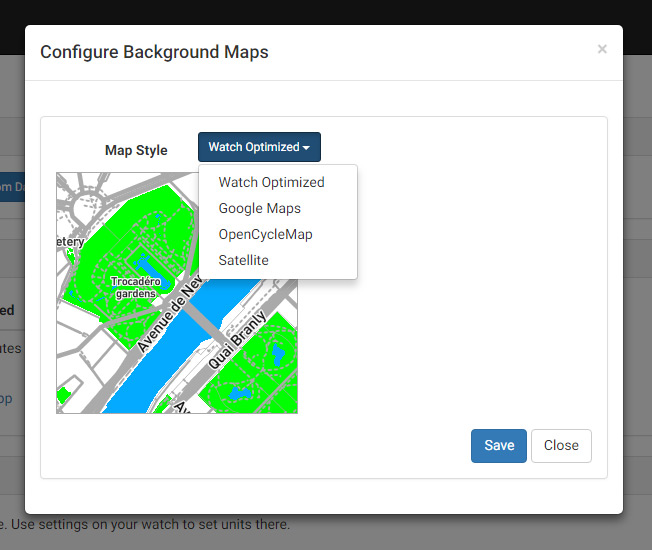Click the caret arrow on the Map Style button
The width and height of the screenshot is (652, 550).
point(306,148)
